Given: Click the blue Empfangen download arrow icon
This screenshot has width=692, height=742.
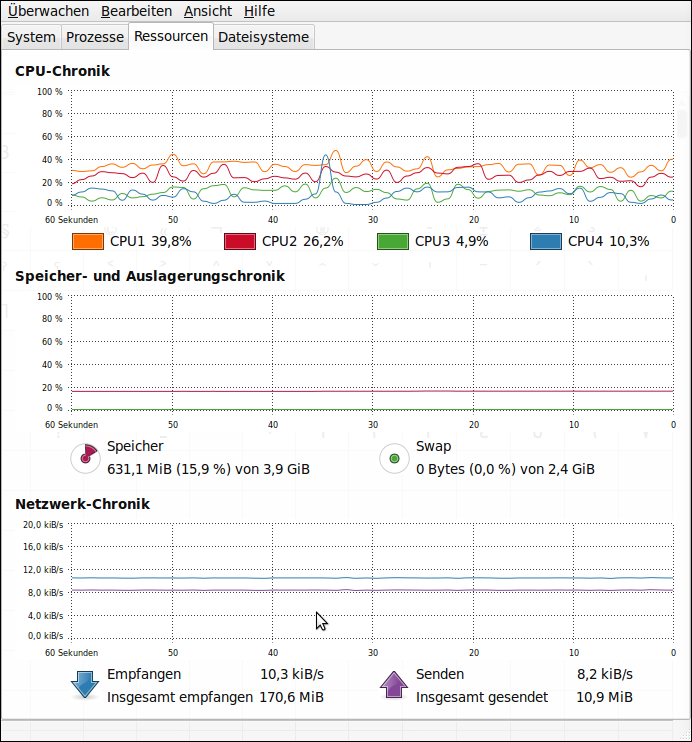Looking at the screenshot, I should [85, 685].
